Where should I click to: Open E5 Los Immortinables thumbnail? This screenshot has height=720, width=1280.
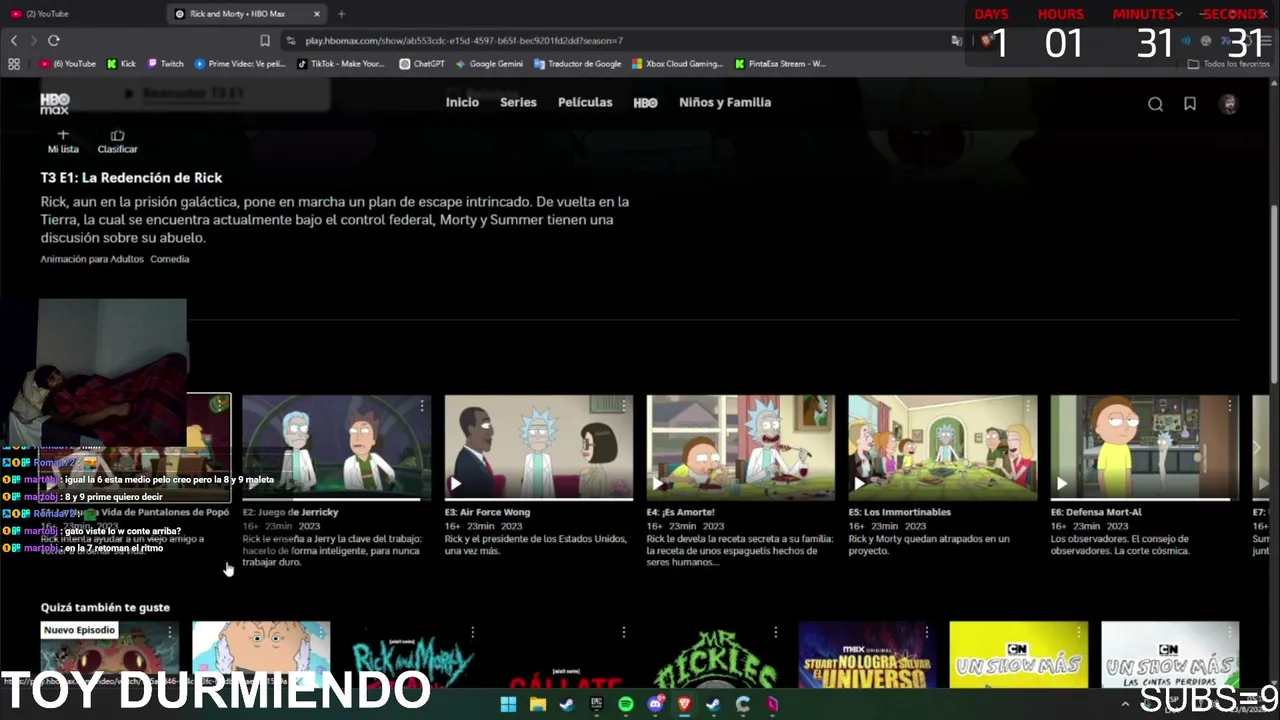point(942,447)
